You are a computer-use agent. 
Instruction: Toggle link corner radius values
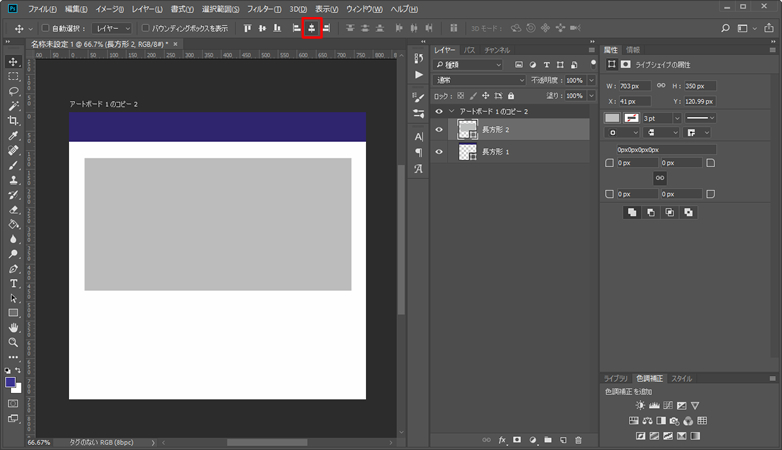pyautogui.click(x=660, y=178)
